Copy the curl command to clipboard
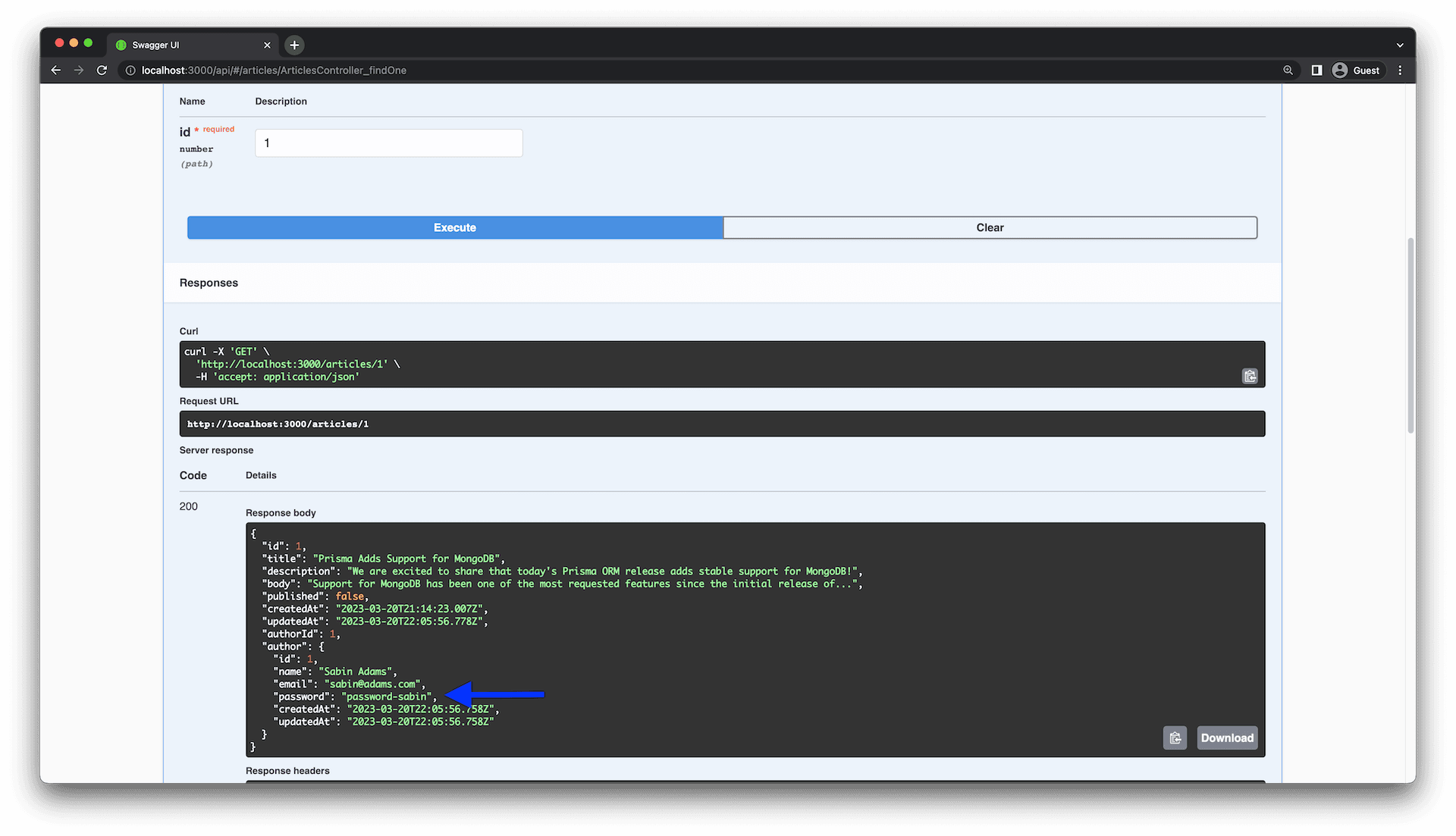 tap(1250, 376)
